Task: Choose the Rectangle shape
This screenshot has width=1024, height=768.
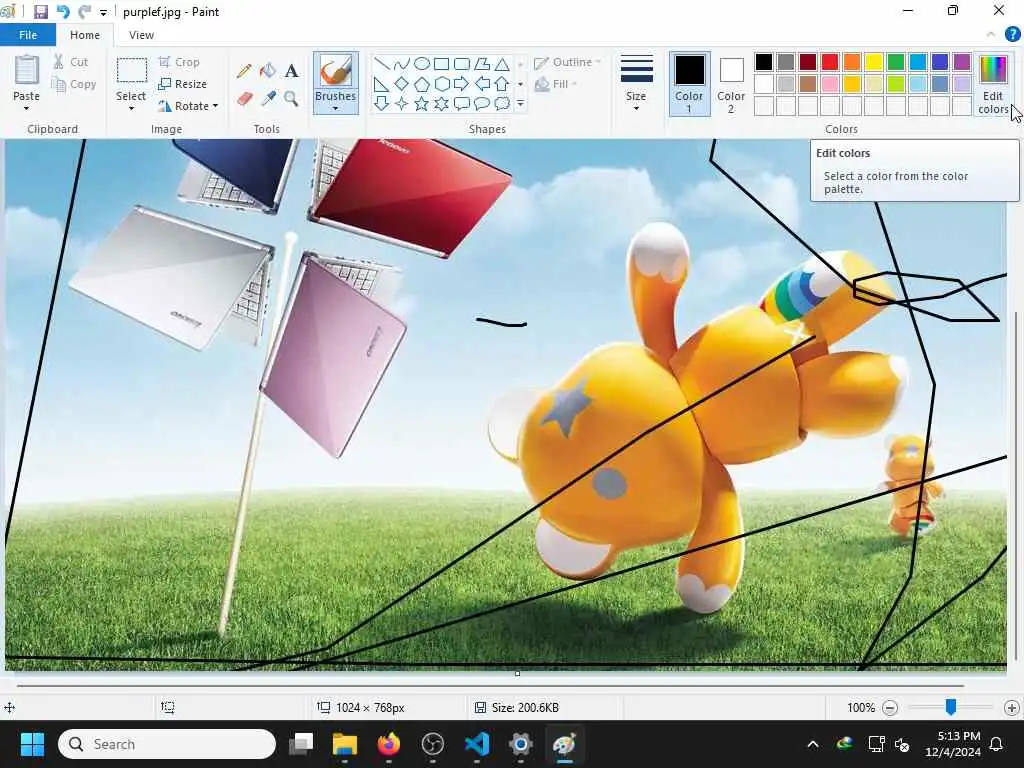Action: click(x=442, y=63)
